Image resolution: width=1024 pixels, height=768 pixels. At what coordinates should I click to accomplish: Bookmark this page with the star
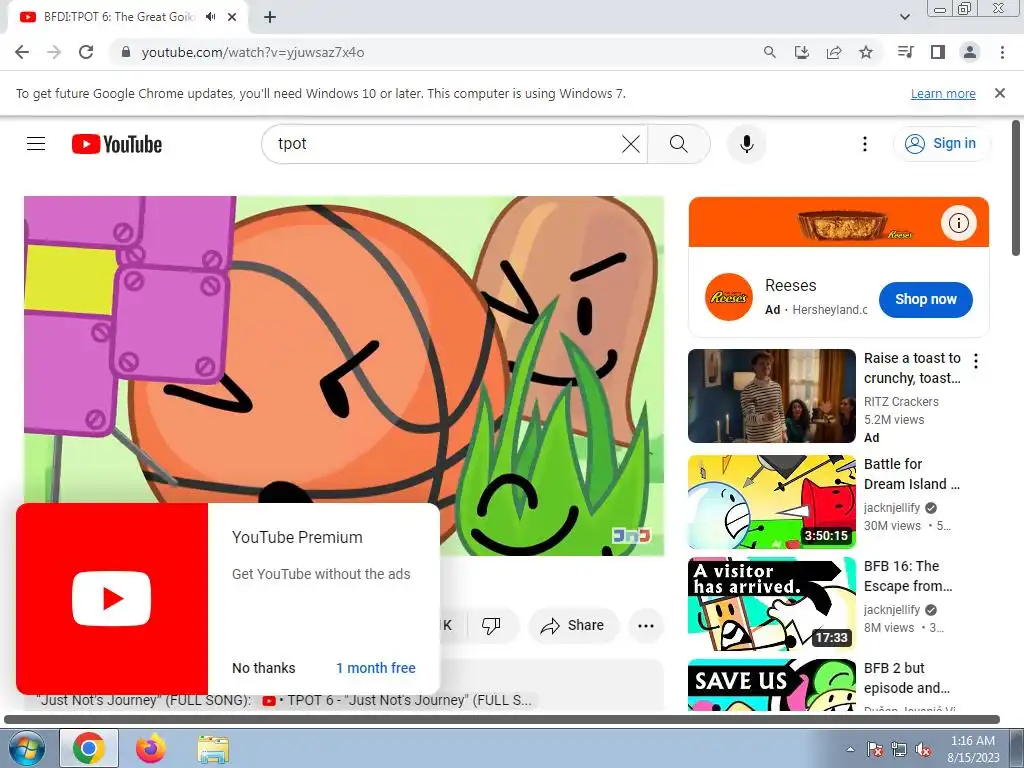click(866, 52)
